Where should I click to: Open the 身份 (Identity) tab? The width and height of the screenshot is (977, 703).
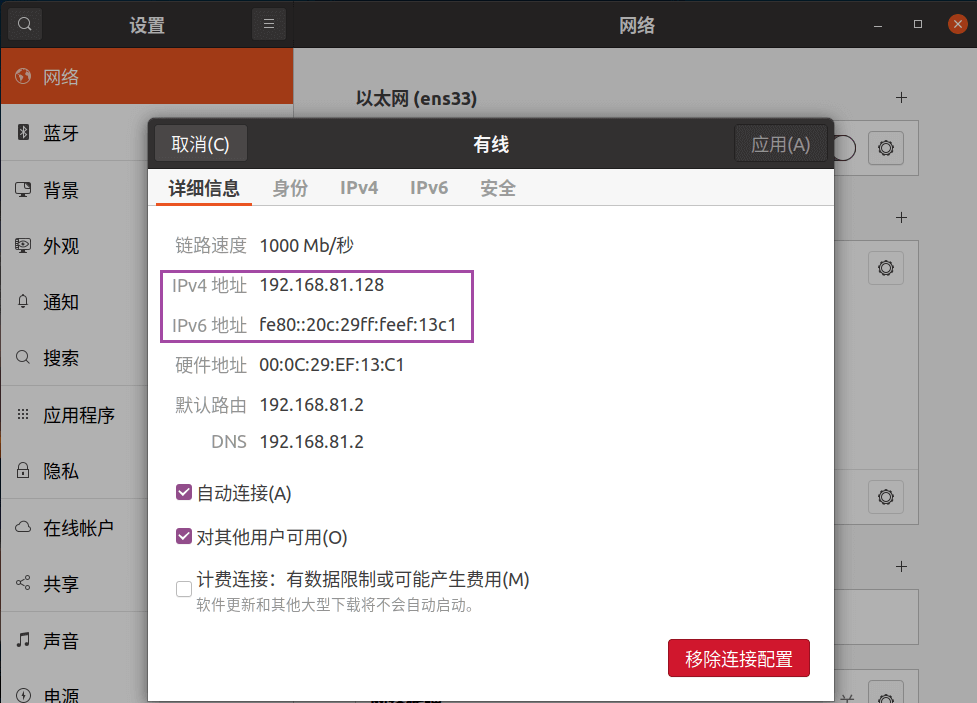pos(290,187)
